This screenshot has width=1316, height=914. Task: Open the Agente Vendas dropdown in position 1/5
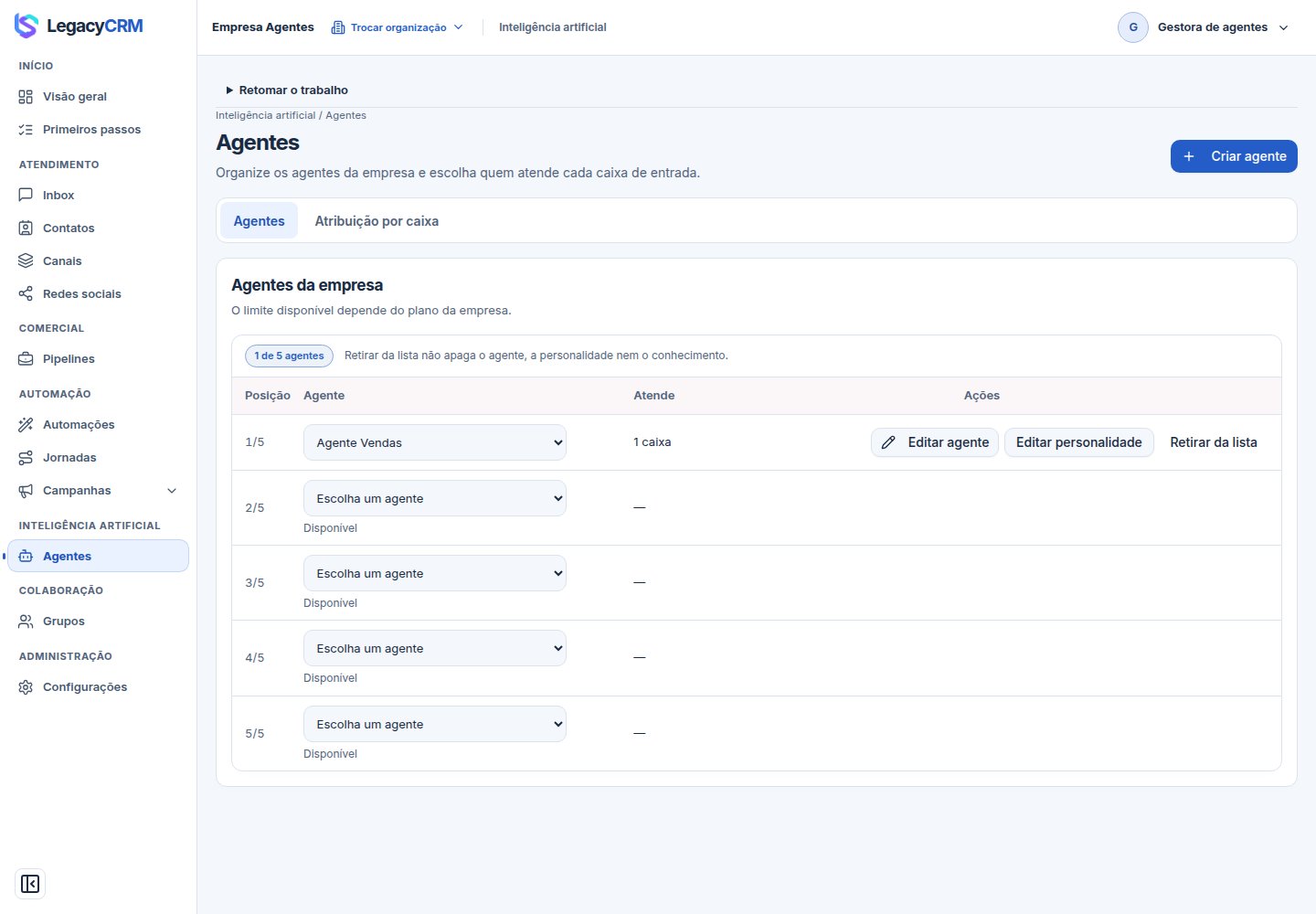[435, 442]
